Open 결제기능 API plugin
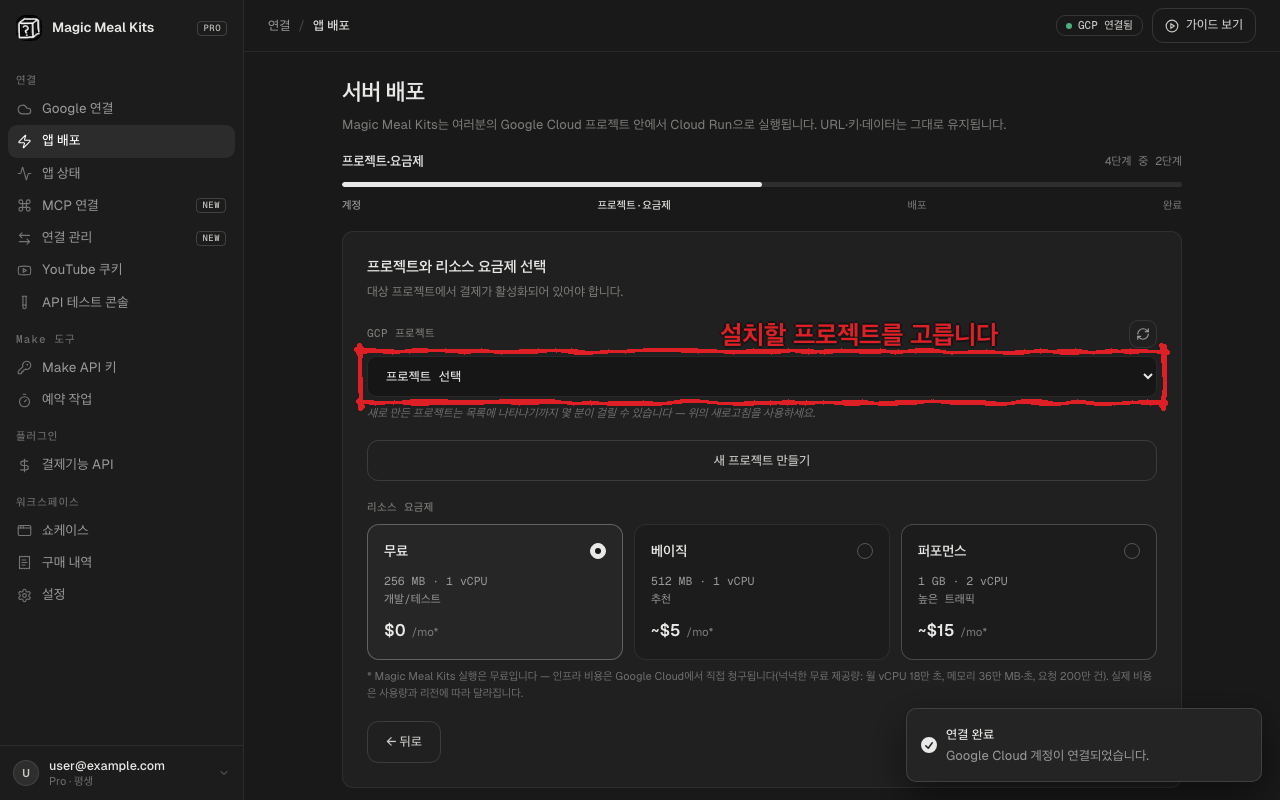Image resolution: width=1280 pixels, height=800 pixels. 121,465
